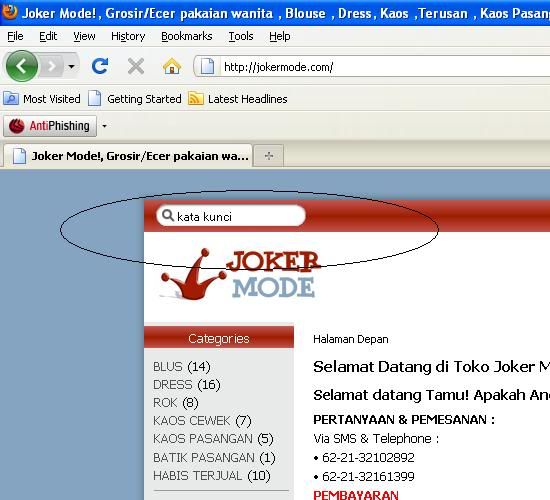Expand the AntiPhishing dropdown arrow
550x500 pixels.
[x=104, y=126]
